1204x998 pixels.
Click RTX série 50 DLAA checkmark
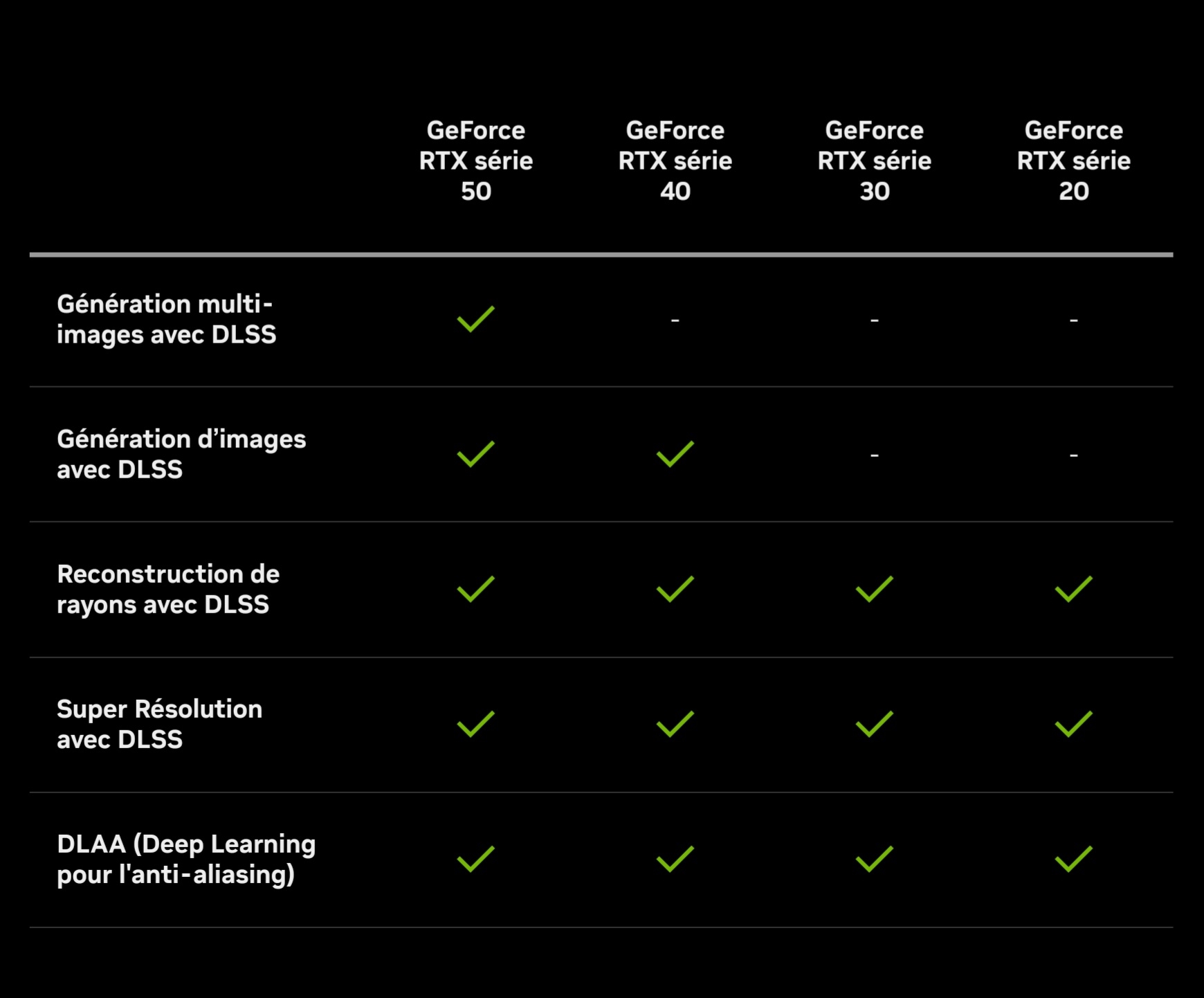pyautogui.click(x=476, y=859)
